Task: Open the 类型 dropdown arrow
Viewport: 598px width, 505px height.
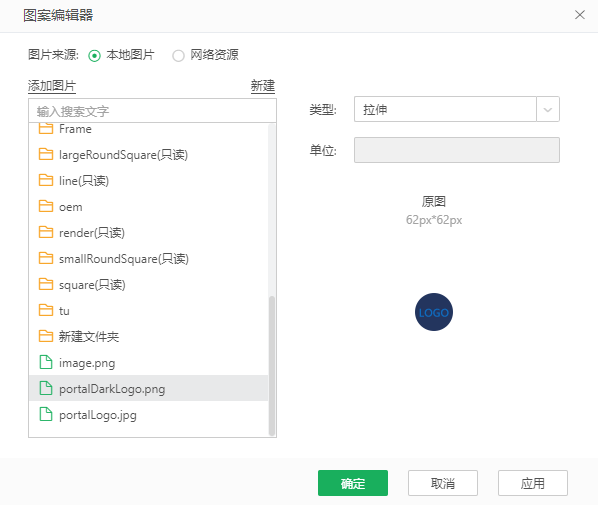Action: [548, 109]
